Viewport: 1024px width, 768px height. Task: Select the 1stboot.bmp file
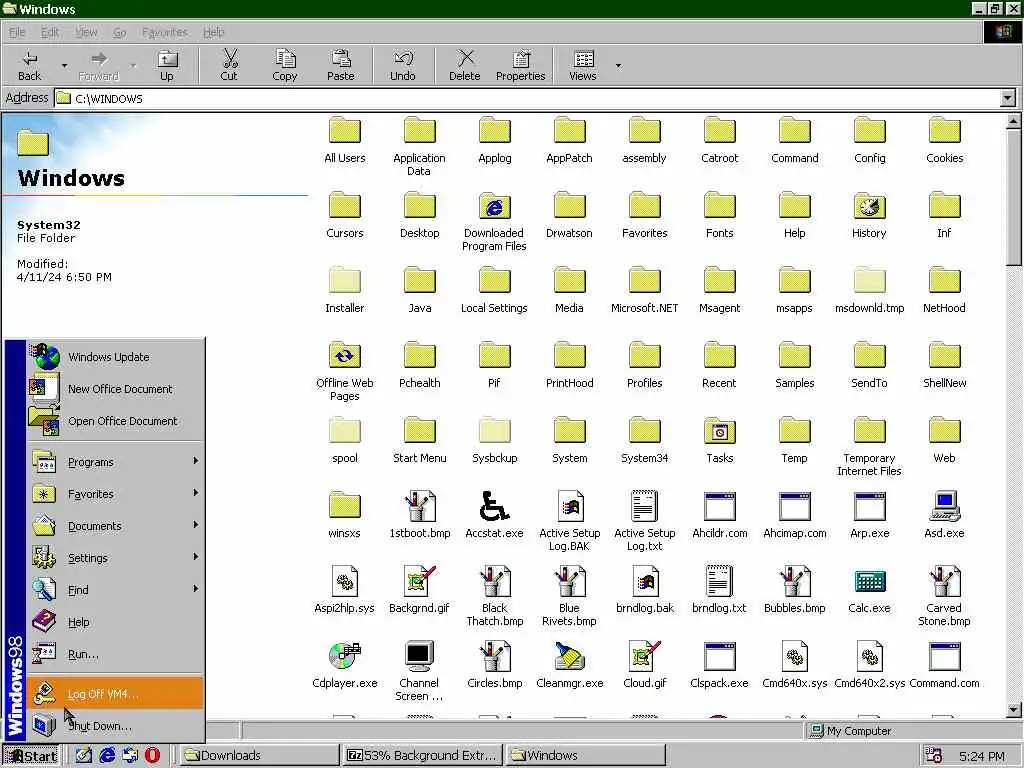[x=419, y=515]
